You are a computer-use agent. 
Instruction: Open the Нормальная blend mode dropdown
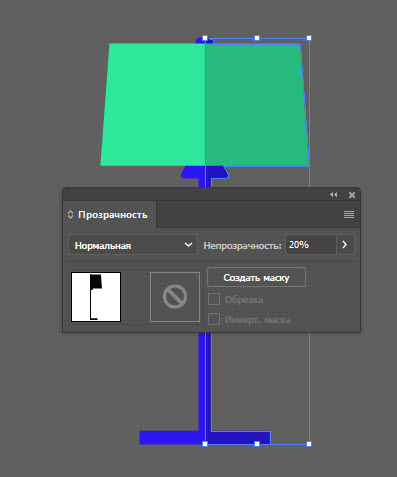(133, 245)
